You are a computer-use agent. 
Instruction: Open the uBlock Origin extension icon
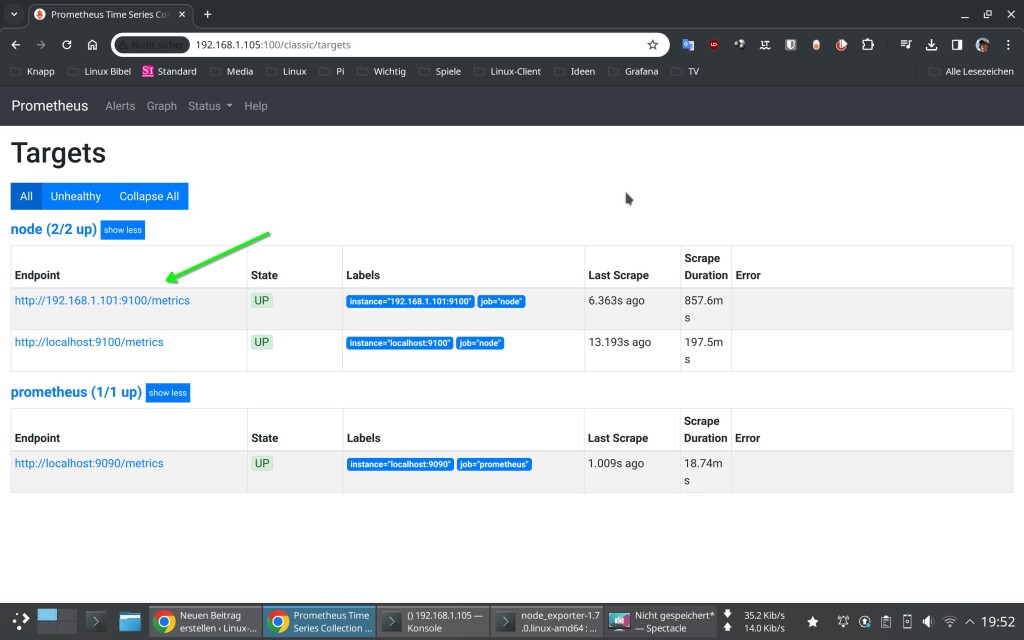(714, 45)
